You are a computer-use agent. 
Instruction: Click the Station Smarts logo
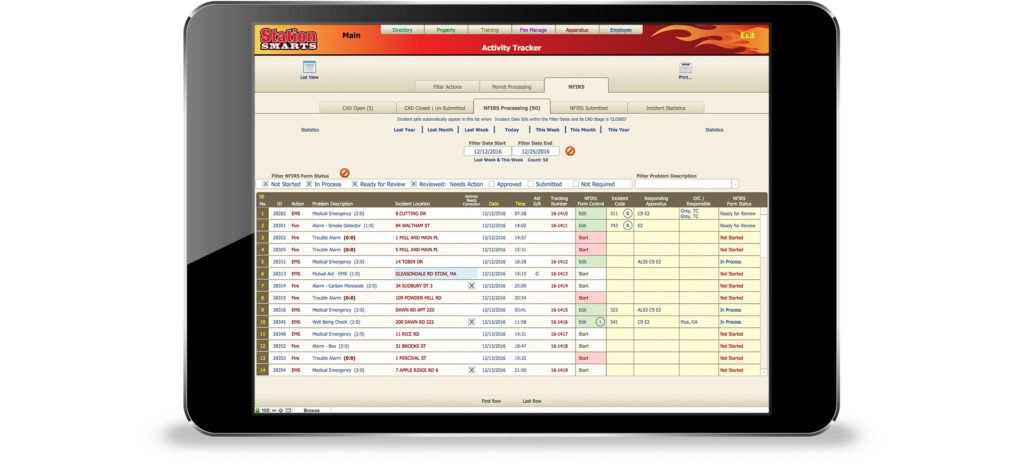287,40
